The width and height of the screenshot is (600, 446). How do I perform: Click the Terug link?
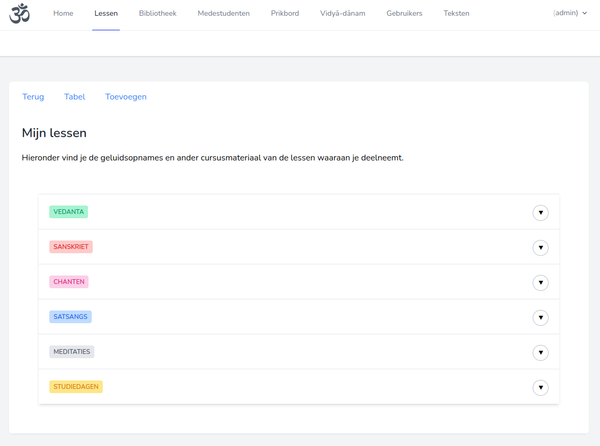click(x=33, y=97)
